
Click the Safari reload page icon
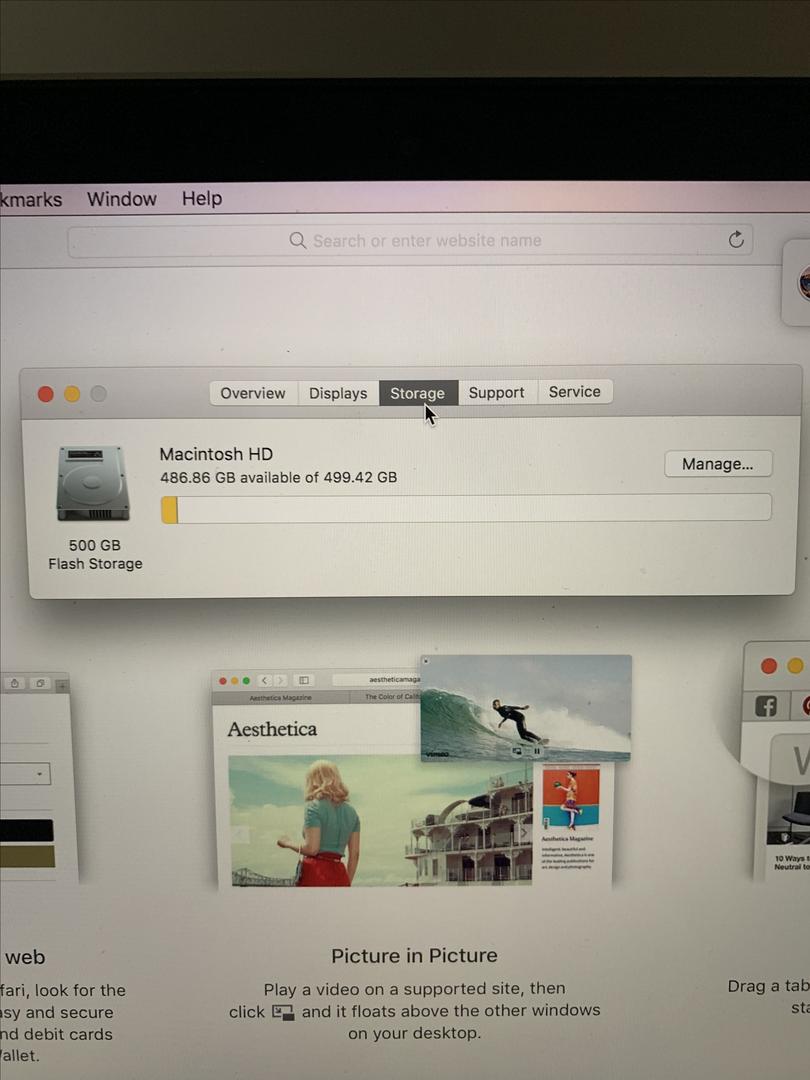[736, 240]
